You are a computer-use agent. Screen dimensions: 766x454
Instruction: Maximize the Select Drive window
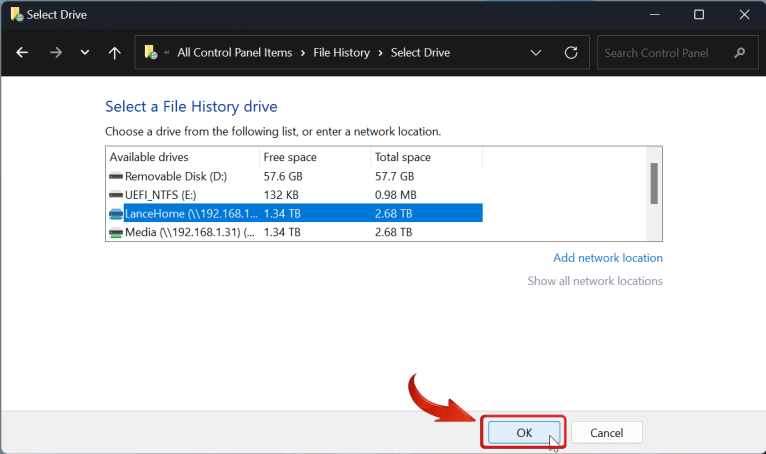point(699,15)
